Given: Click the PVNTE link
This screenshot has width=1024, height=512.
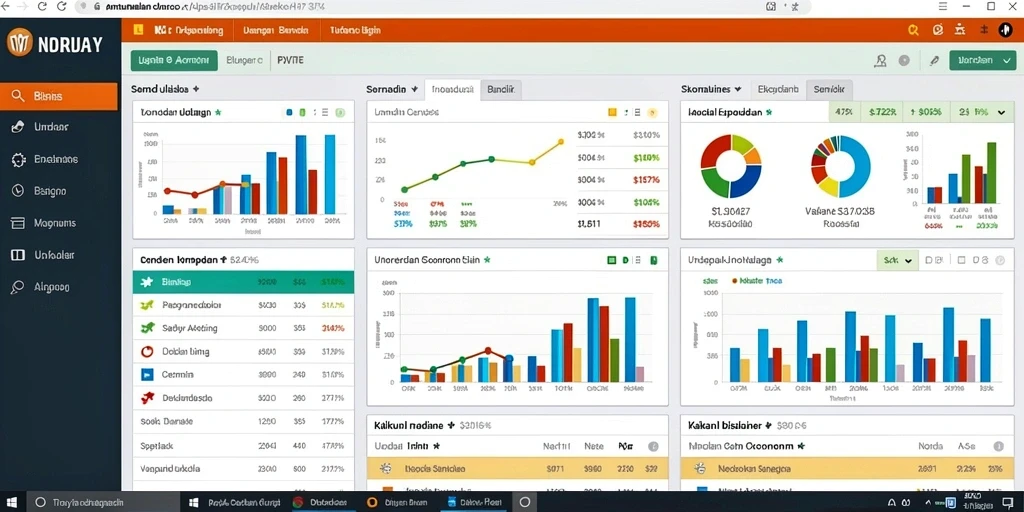Looking at the screenshot, I should 291,60.
